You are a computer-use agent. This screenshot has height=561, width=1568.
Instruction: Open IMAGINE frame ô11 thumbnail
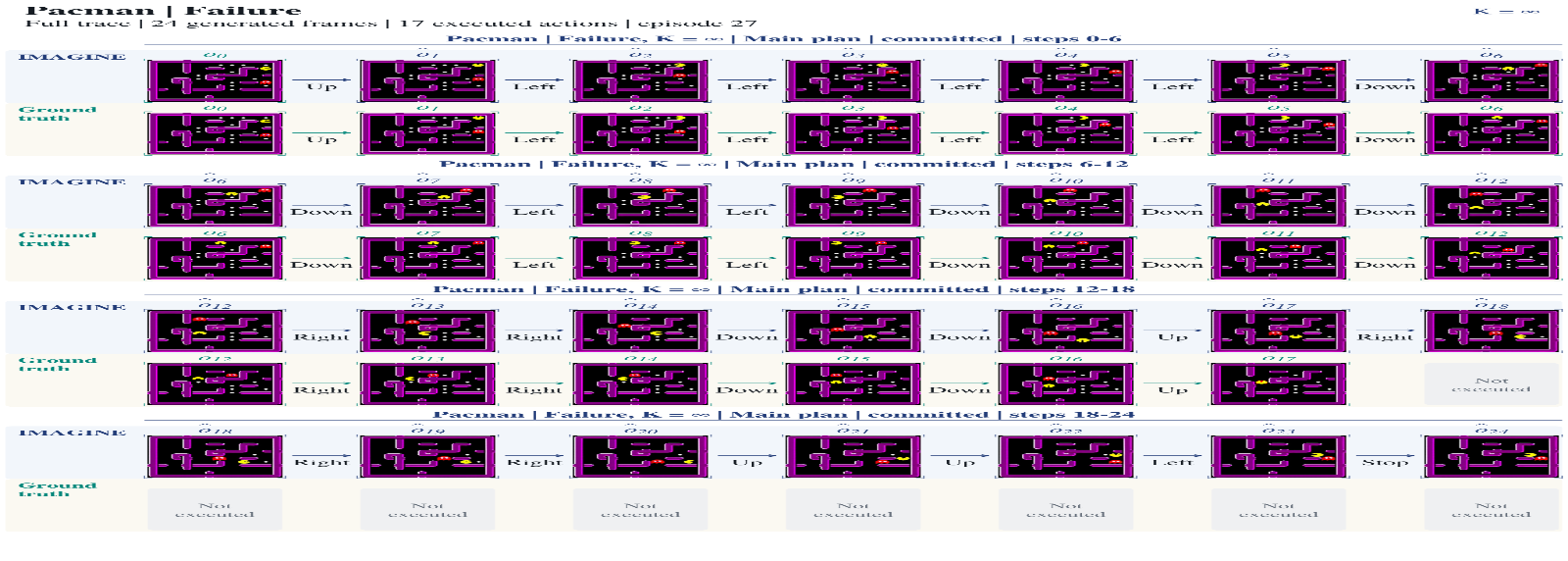coord(1279,206)
